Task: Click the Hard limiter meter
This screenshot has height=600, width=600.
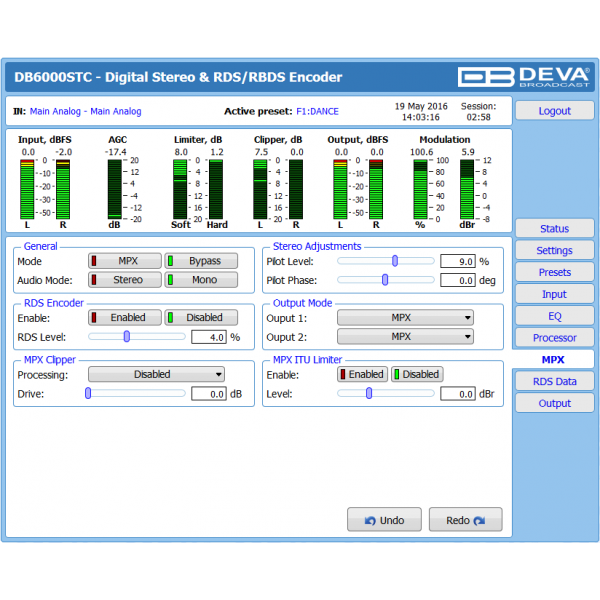Action: click(216, 189)
